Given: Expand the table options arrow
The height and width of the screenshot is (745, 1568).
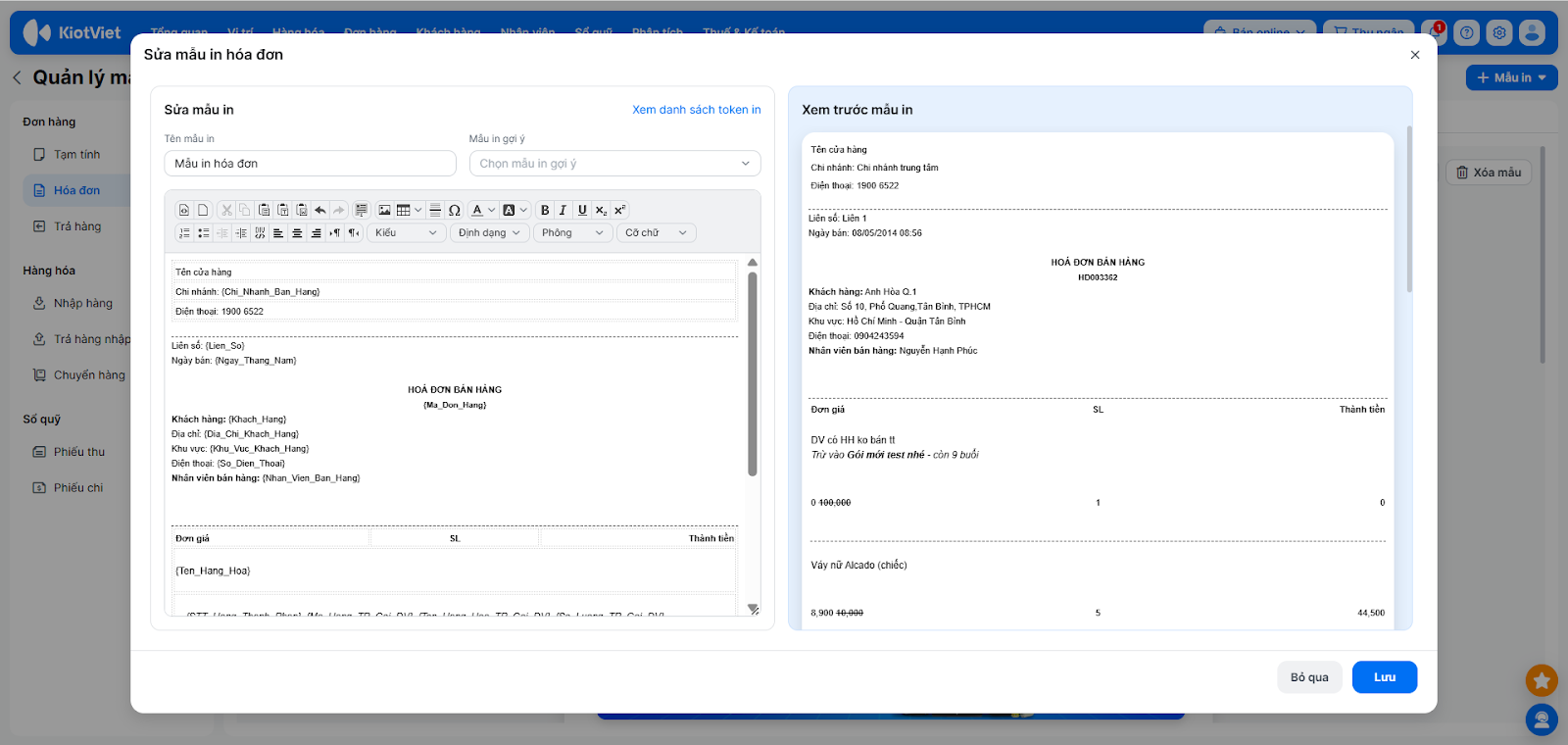Looking at the screenshot, I should (418, 210).
